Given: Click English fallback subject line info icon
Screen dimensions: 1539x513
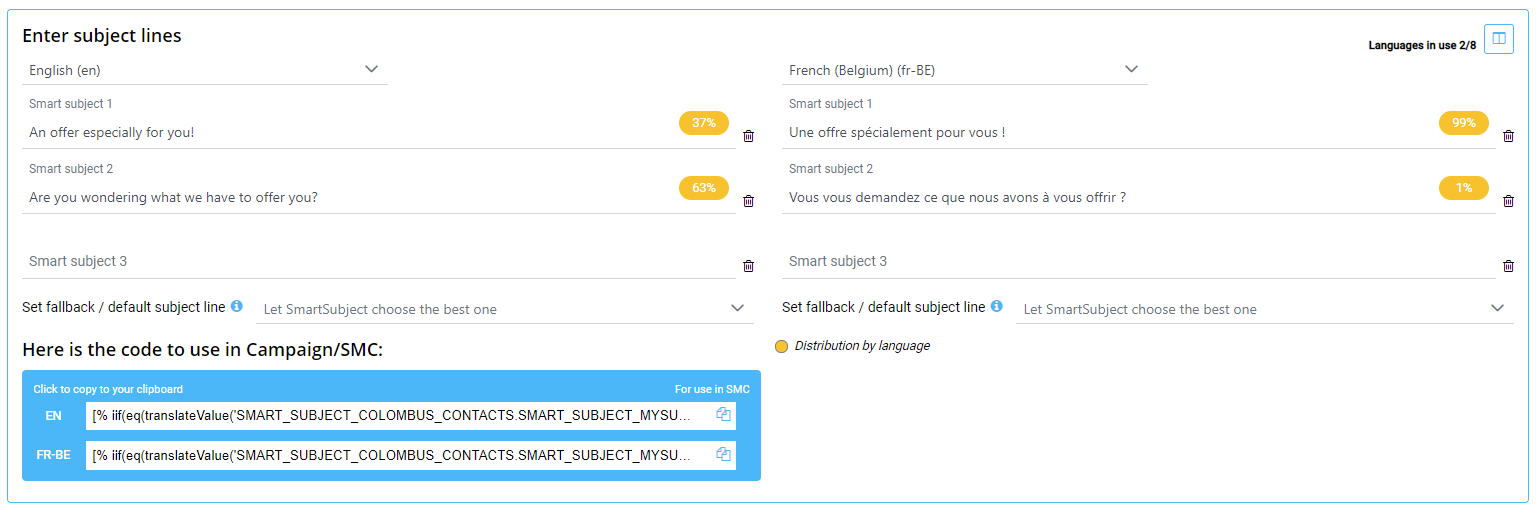Looking at the screenshot, I should click(237, 306).
